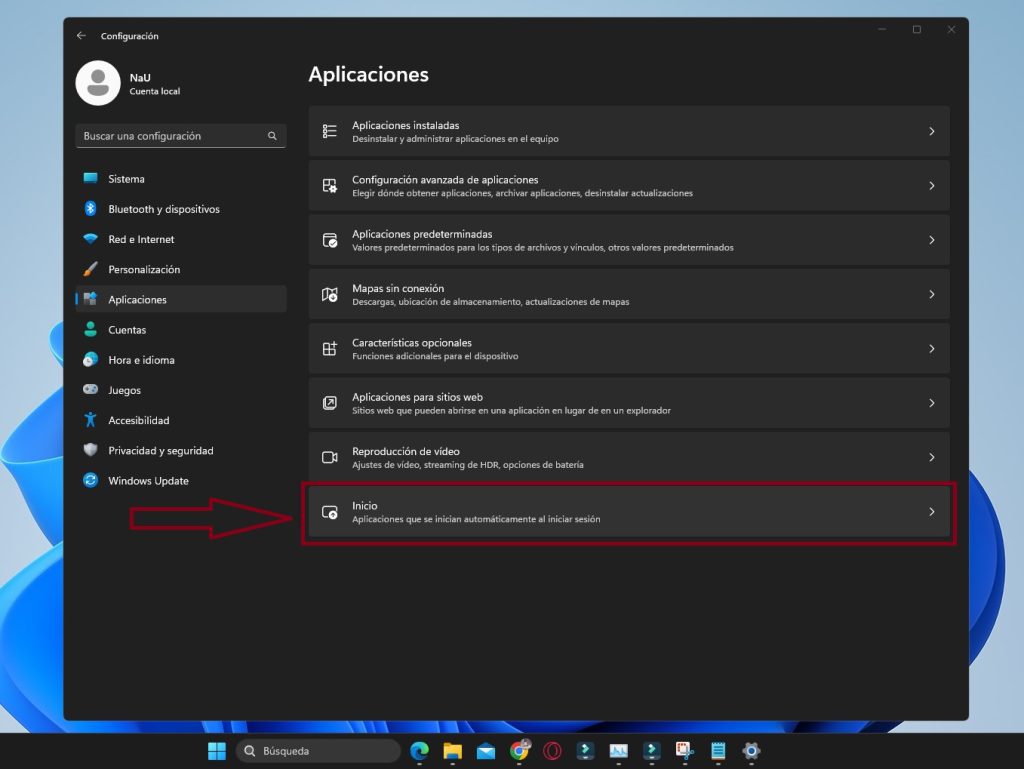Open the highlighted Inicio row chevron
The width and height of the screenshot is (1024, 769).
coord(932,511)
